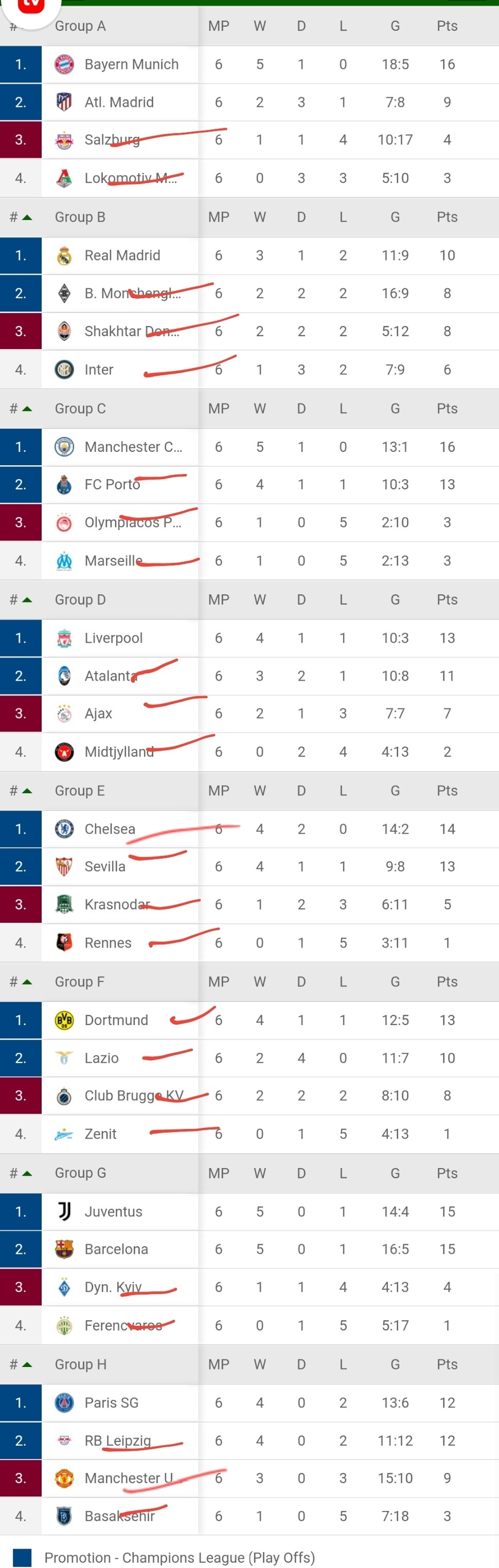Click the Juventus club logo
The width and height of the screenshot is (499, 1568).
pyautogui.click(x=64, y=1211)
